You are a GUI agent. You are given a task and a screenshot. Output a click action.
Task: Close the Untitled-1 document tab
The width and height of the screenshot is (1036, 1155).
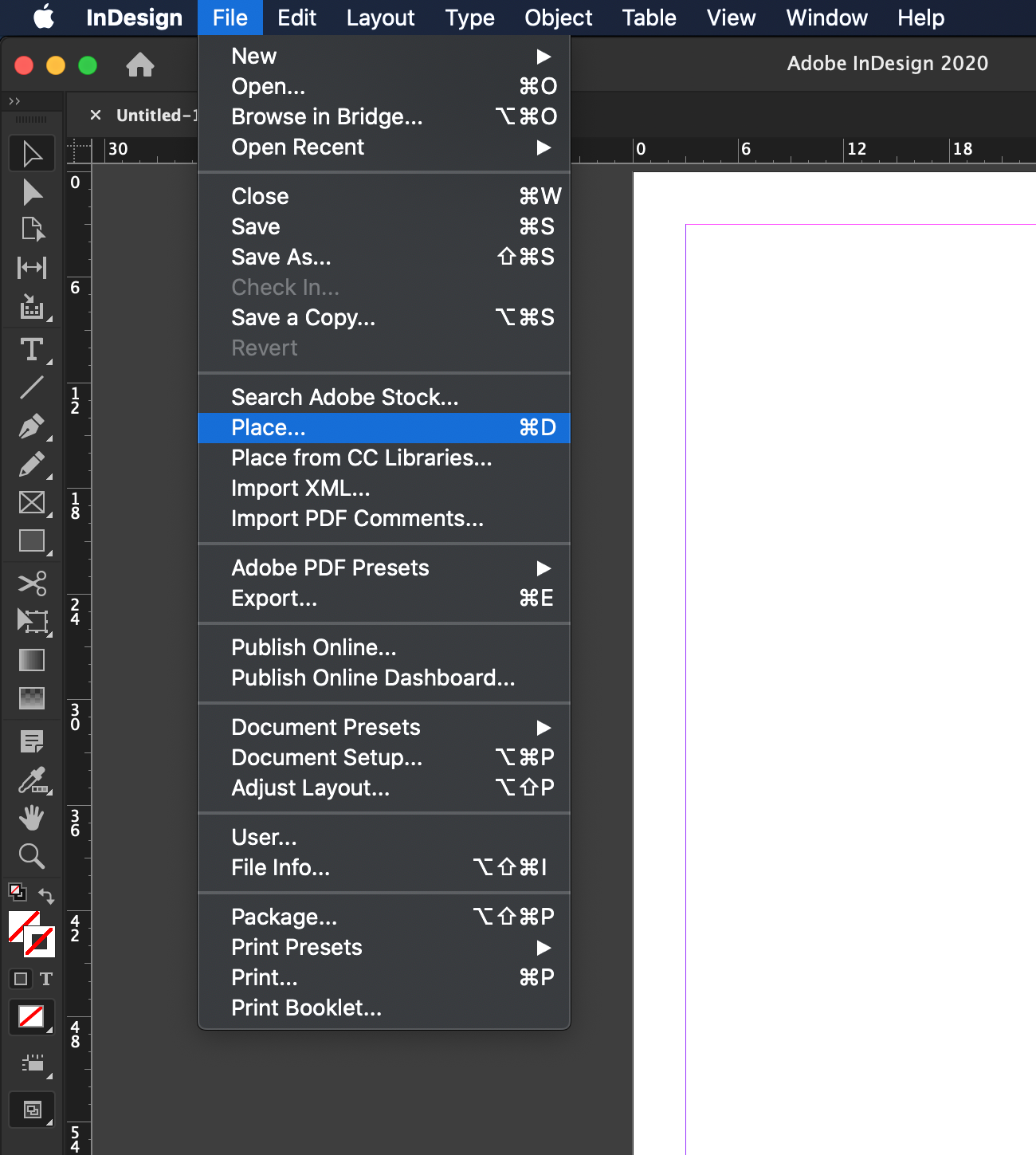tap(96, 115)
